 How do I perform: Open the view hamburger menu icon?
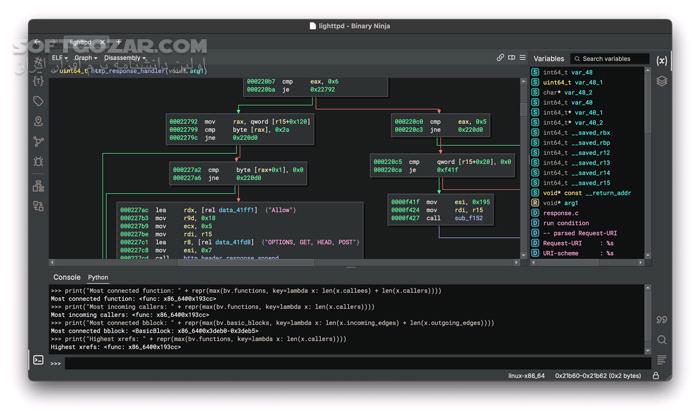(523, 58)
